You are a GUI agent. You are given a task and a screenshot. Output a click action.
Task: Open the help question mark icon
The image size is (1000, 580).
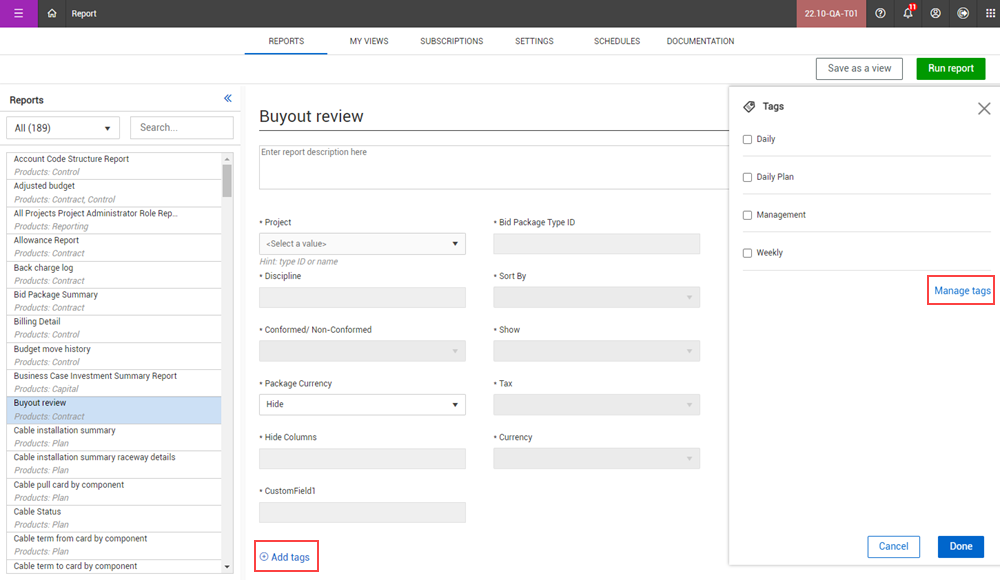880,13
